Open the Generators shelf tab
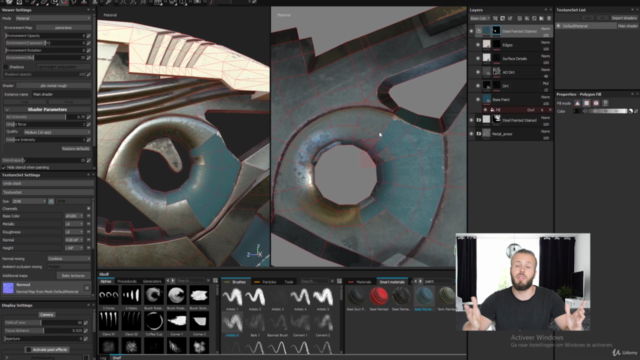640x360 pixels. point(152,281)
